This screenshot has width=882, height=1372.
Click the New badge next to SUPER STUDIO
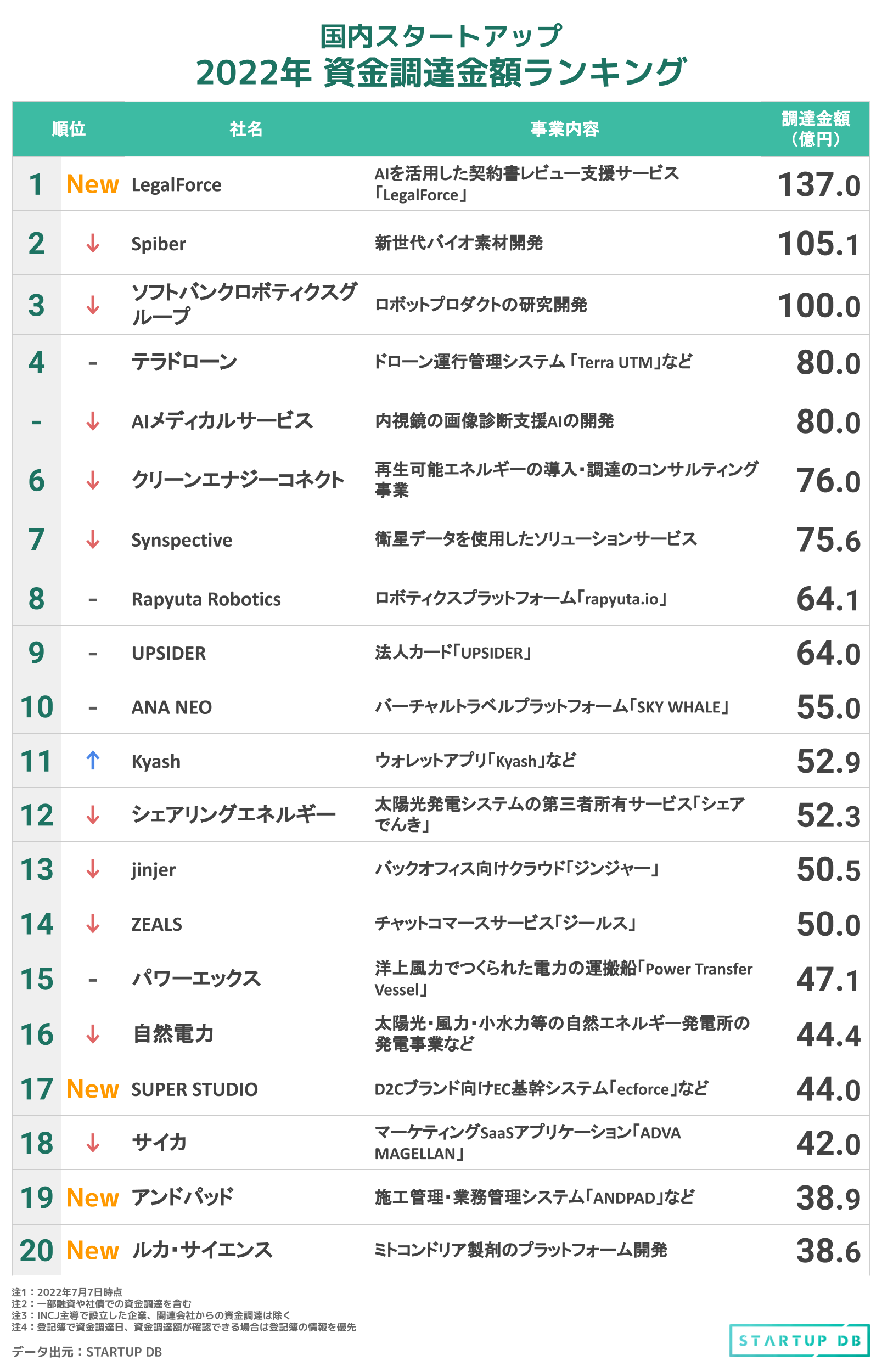pyautogui.click(x=93, y=1089)
